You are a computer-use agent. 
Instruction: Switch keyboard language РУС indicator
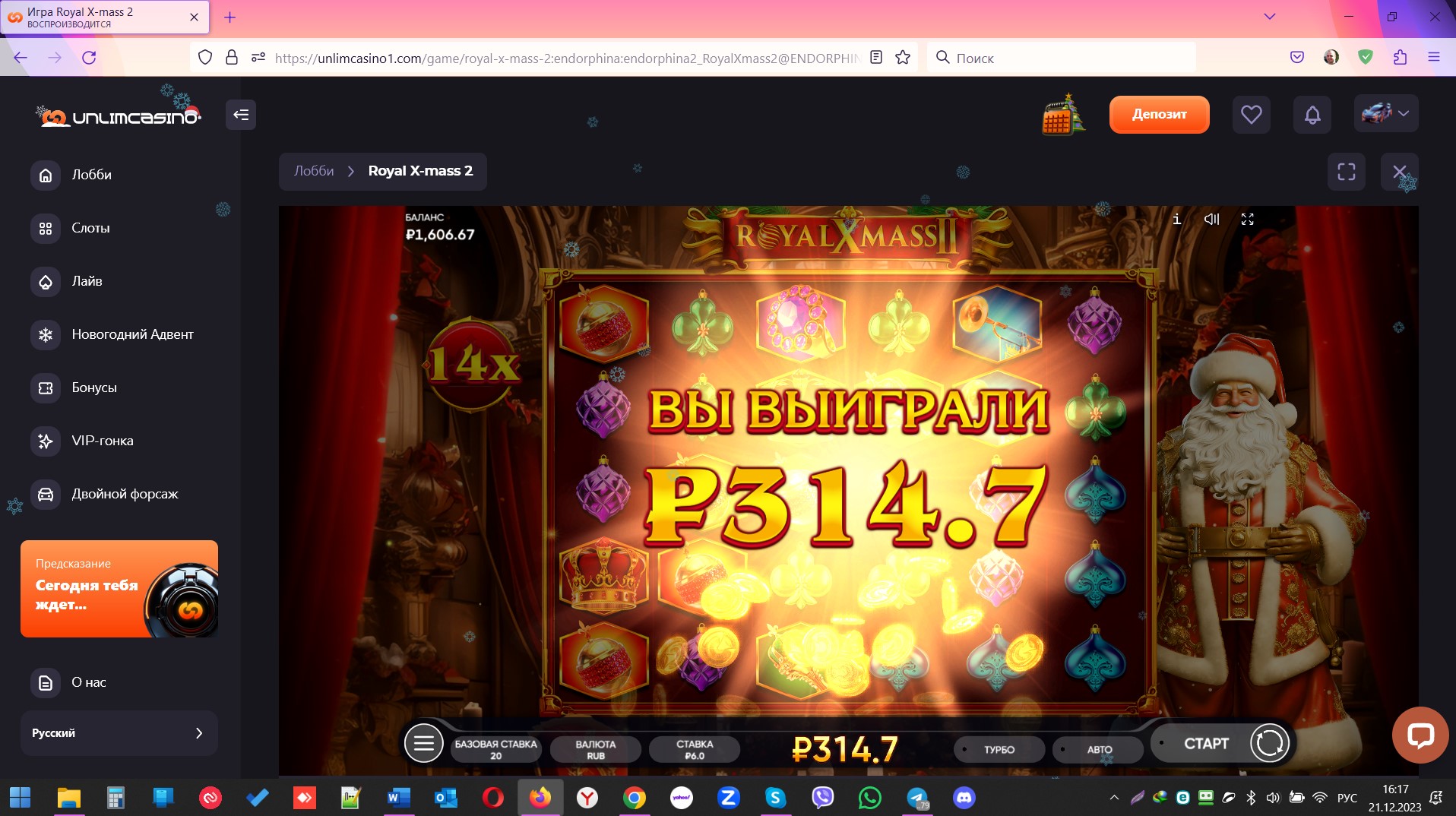[x=1347, y=798]
